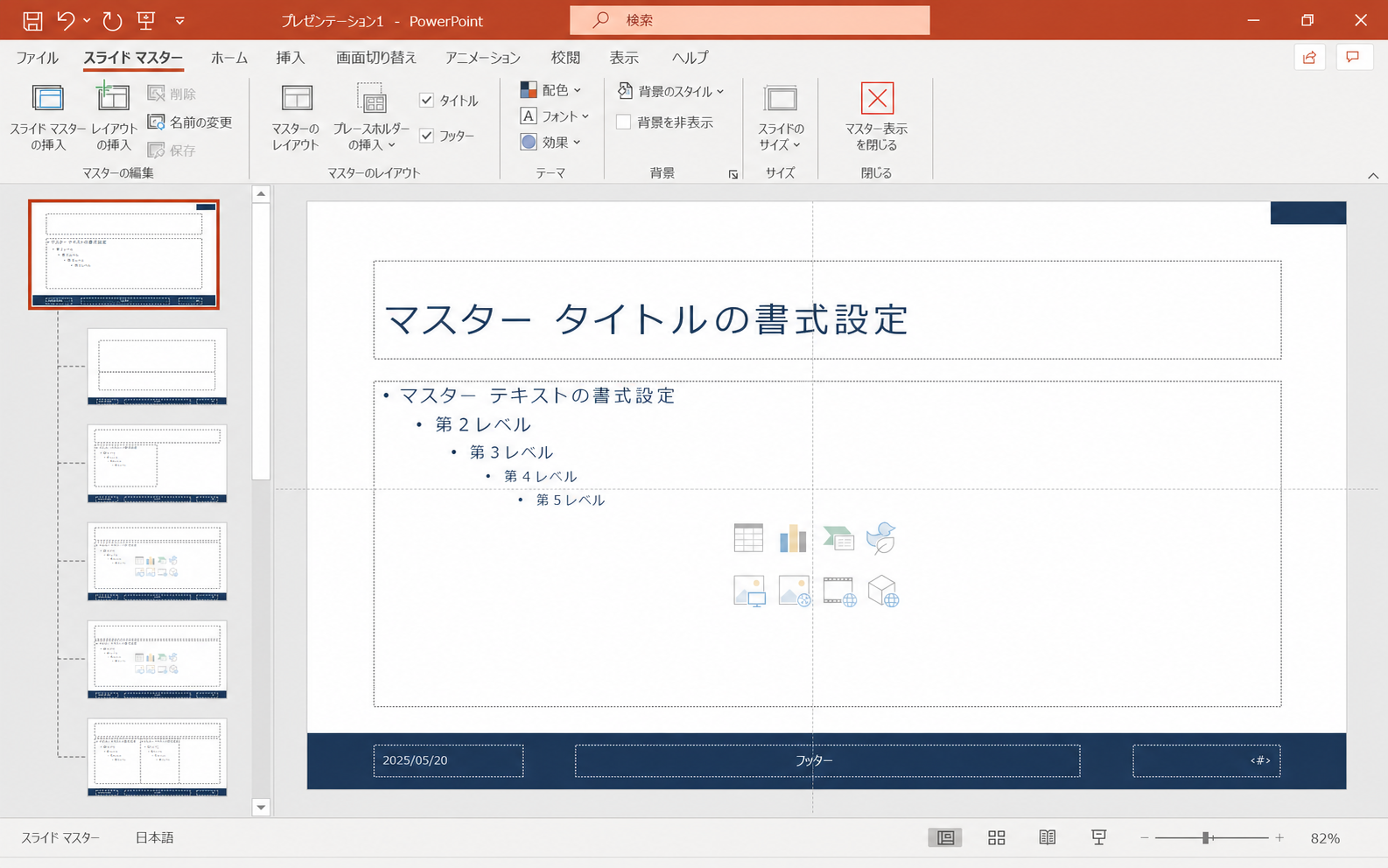Click the Save icon in quick access toolbar
Screen dimensions: 1388x868
pos(32,20)
